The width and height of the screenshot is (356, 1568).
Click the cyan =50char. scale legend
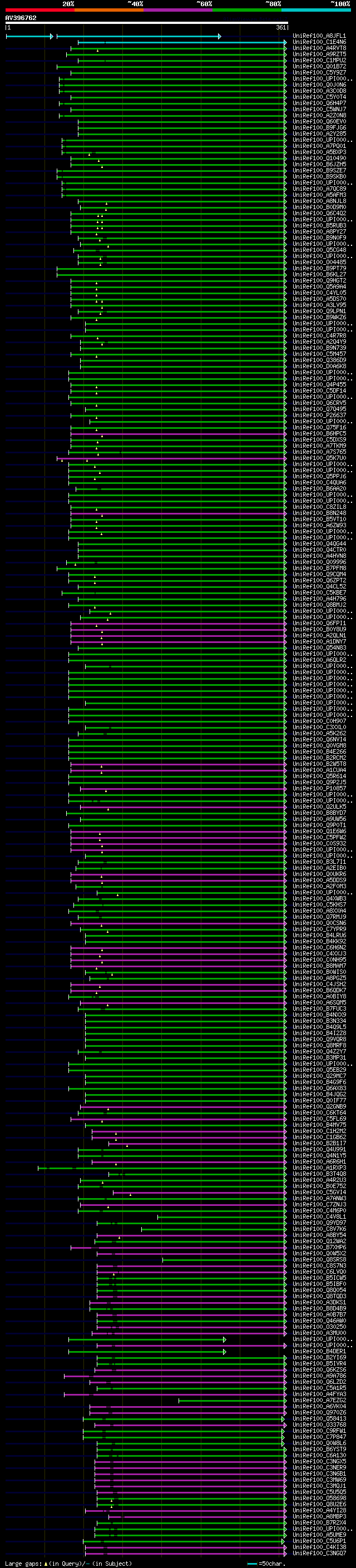tap(267, 1564)
